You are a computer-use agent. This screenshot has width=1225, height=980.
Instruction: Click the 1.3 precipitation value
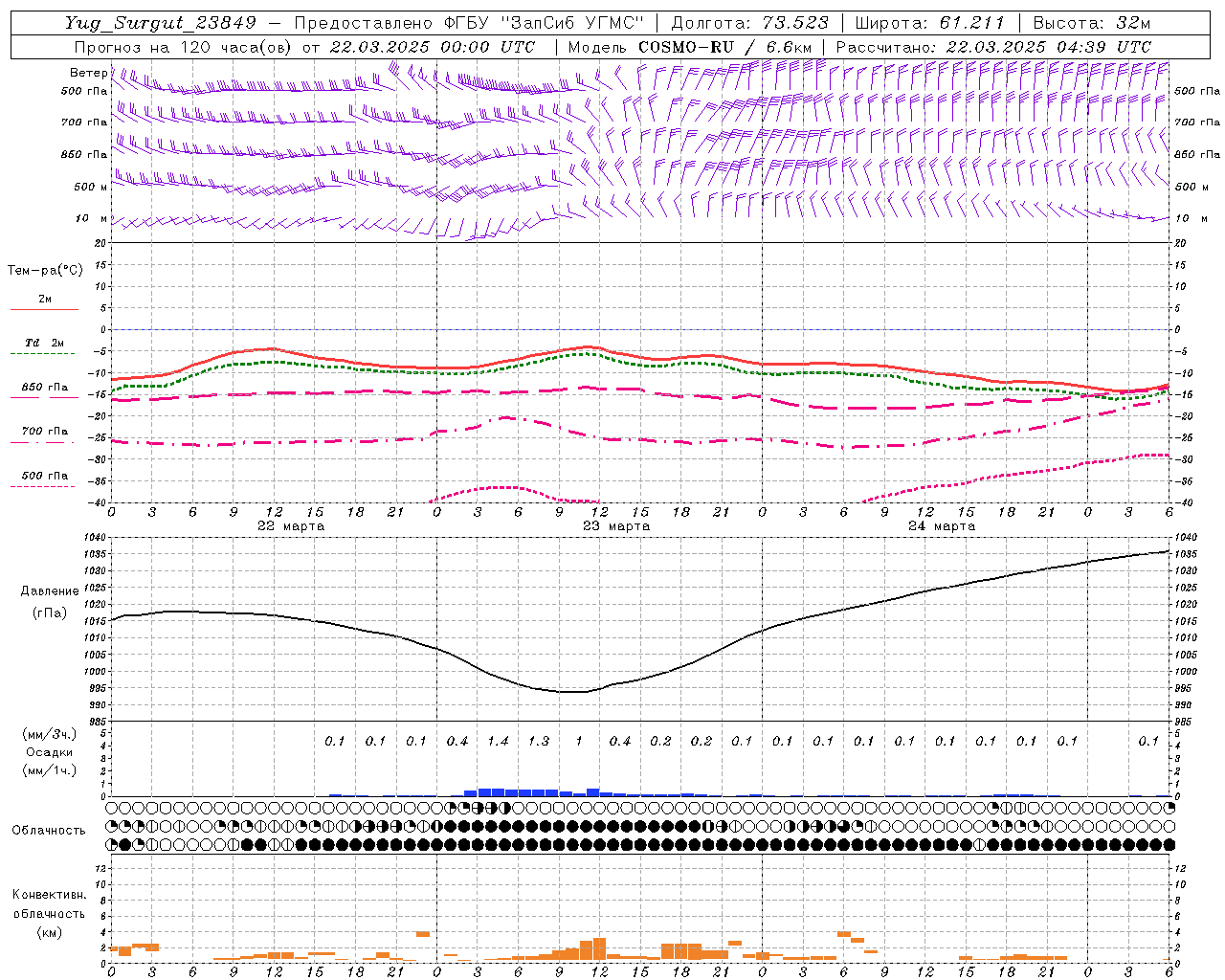click(x=539, y=741)
